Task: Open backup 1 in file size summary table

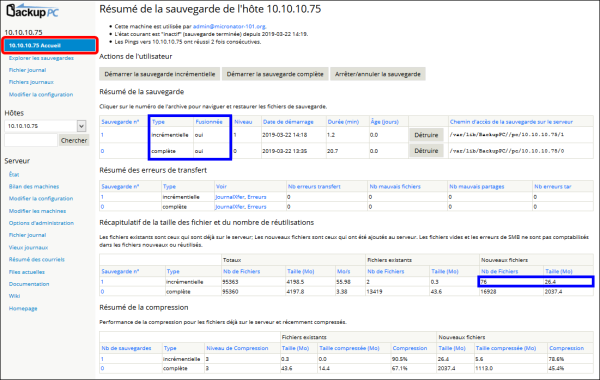Action: (x=102, y=282)
